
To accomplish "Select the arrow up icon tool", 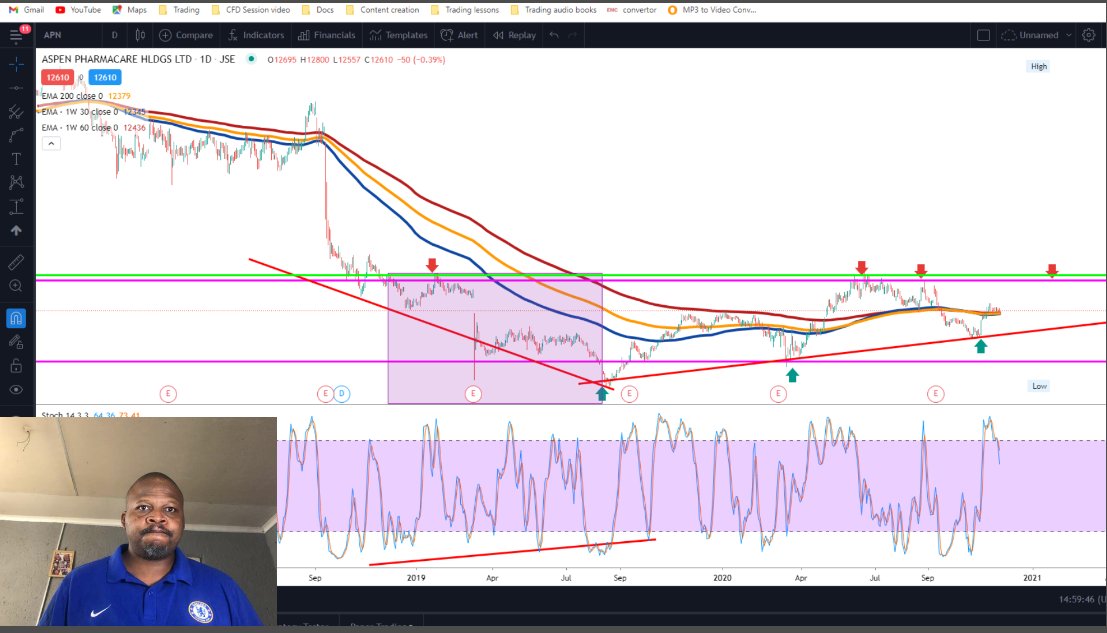I will point(16,231).
